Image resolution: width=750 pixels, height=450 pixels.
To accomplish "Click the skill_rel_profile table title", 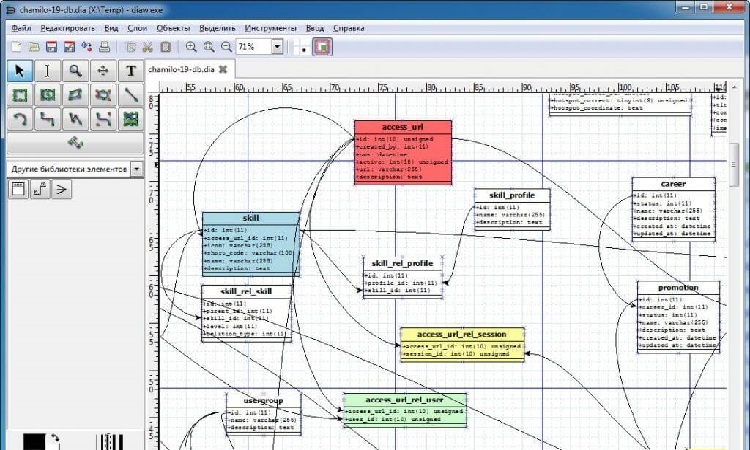I will click(402, 263).
